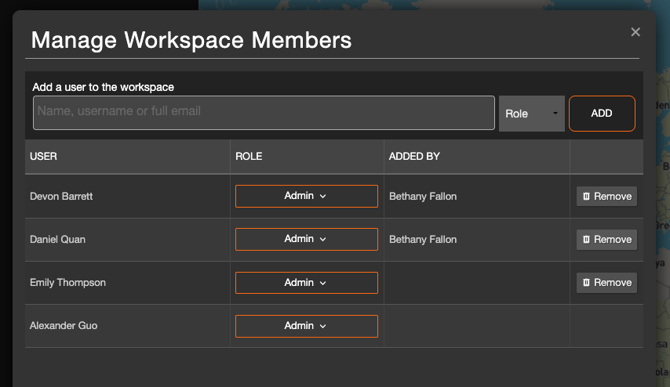Select the Daniel Quan user name

click(x=58, y=239)
